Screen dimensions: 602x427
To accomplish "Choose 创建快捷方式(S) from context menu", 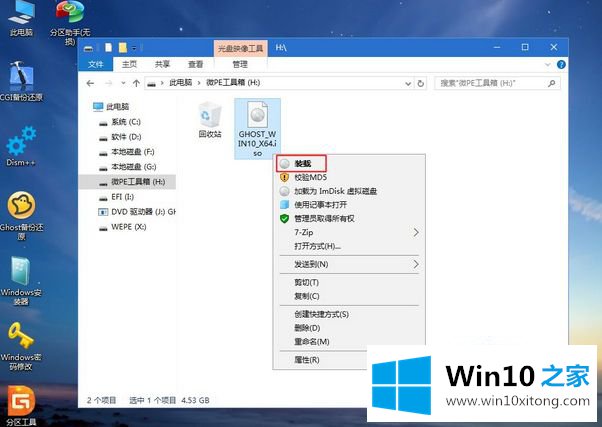I will (349, 314).
